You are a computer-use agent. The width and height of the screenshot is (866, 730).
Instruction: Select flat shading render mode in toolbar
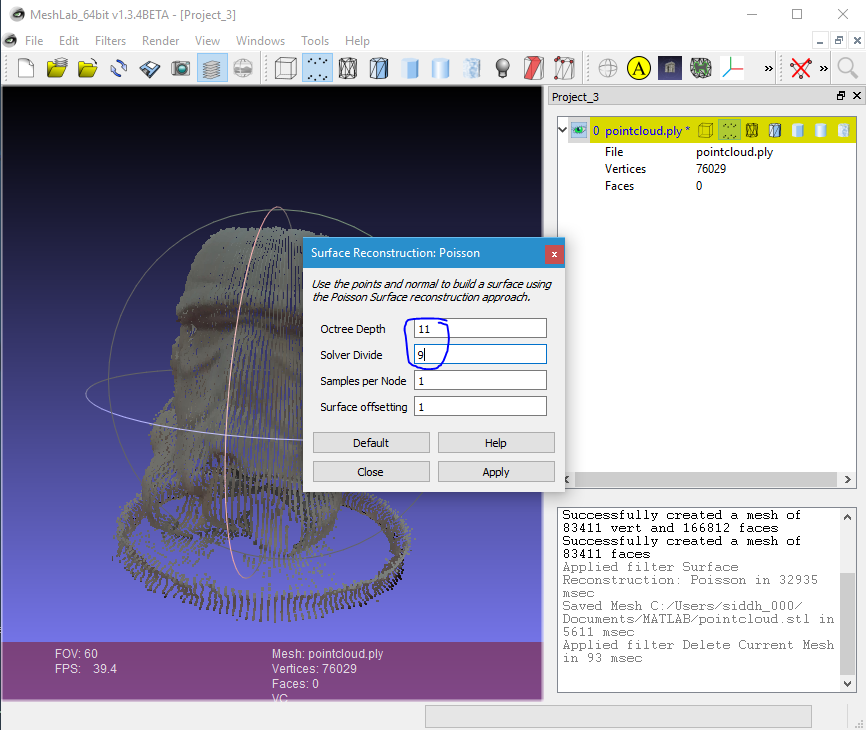pyautogui.click(x=441, y=68)
